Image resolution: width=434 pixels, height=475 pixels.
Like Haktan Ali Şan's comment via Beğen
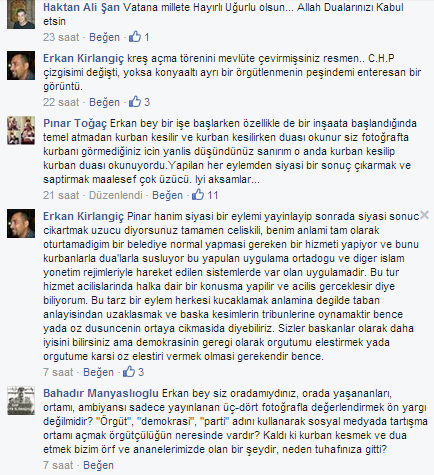[x=104, y=37]
